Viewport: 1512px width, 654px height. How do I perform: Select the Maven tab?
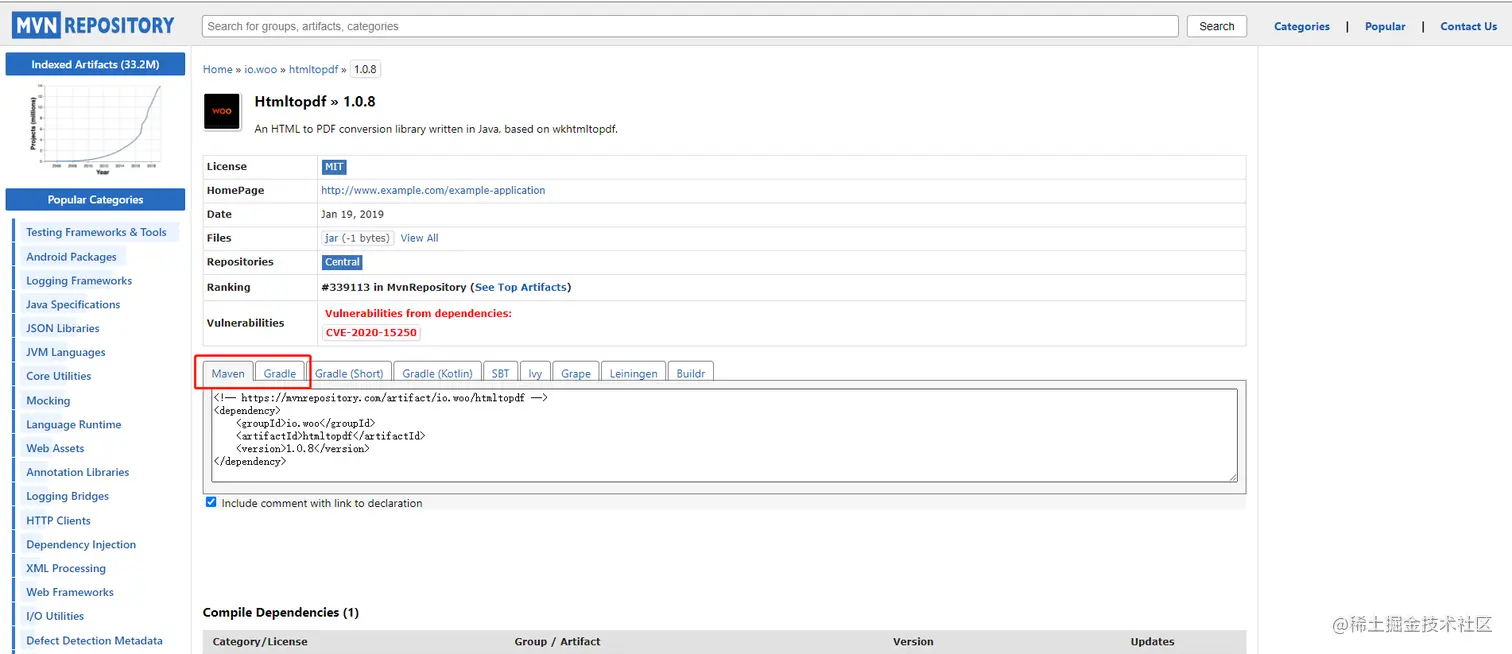tap(228, 373)
